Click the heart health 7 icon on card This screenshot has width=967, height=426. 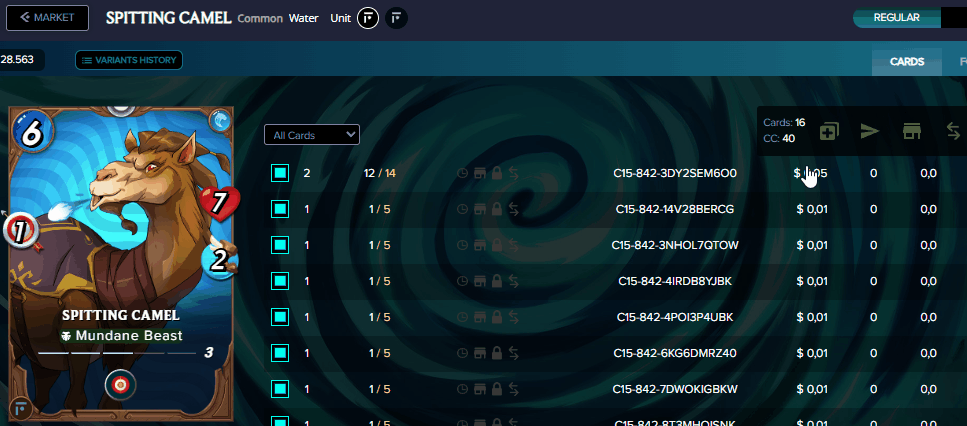(219, 204)
